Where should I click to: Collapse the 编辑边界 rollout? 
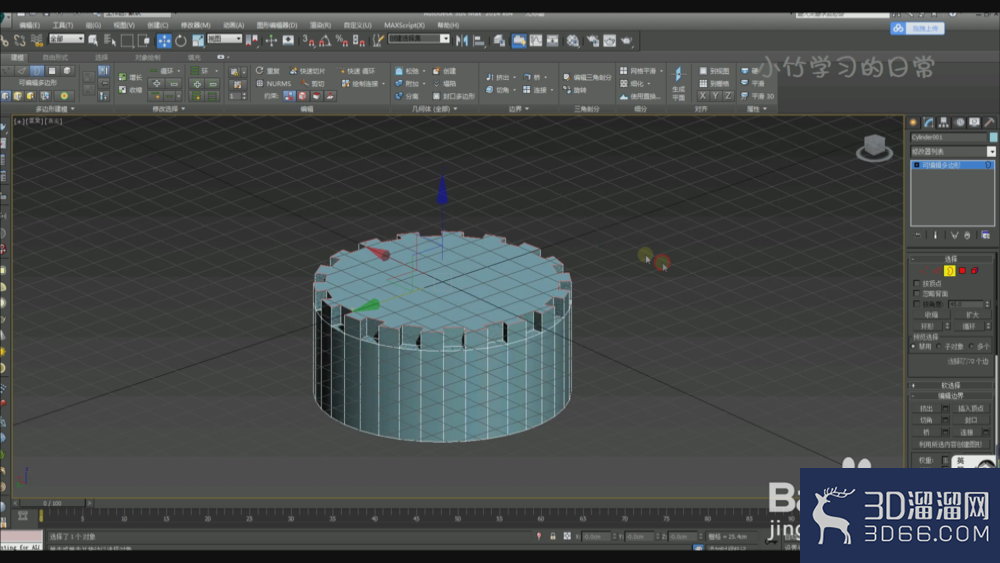tap(950, 396)
